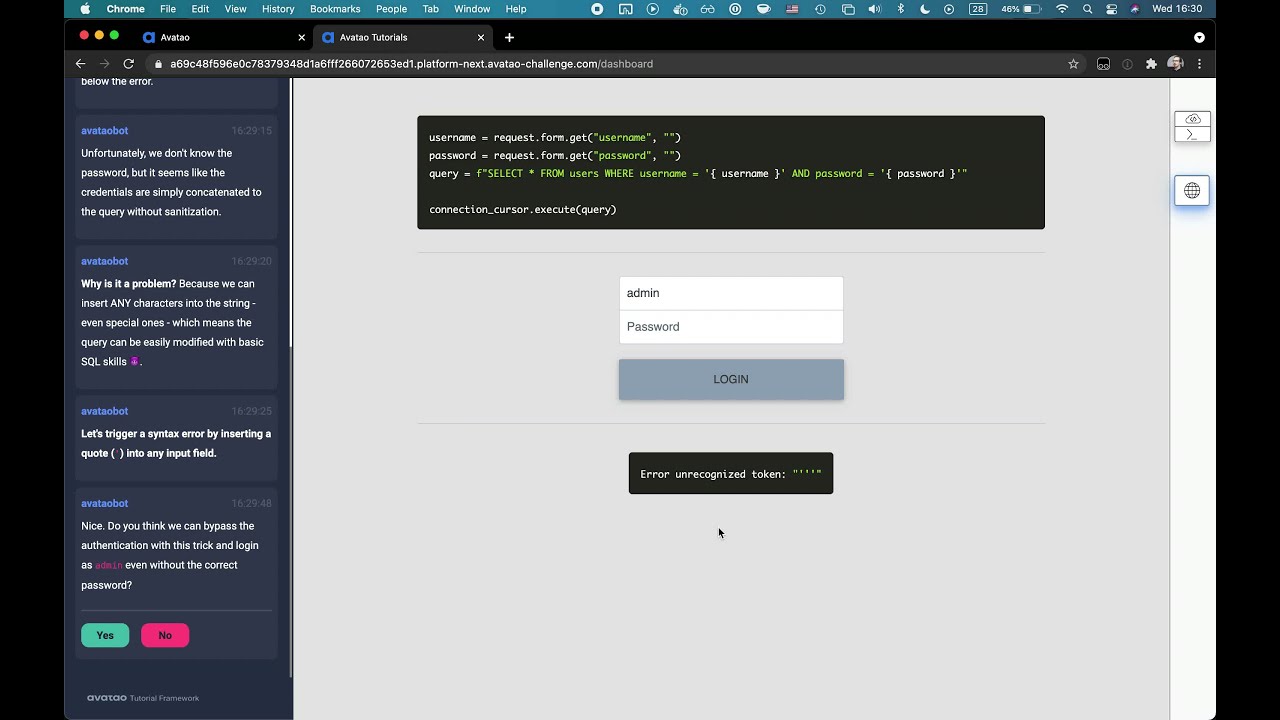This screenshot has width=1280, height=720.
Task: Click the site lock icon
Action: 158,64
